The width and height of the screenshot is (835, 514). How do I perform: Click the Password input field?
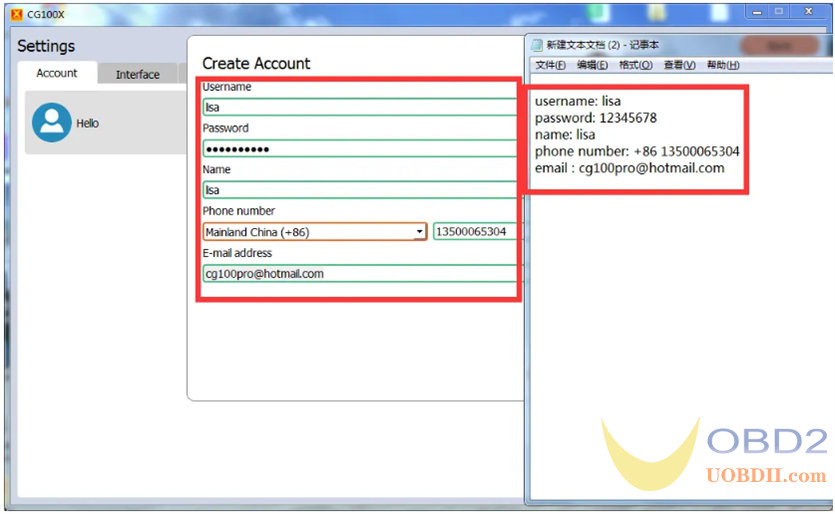[360, 148]
